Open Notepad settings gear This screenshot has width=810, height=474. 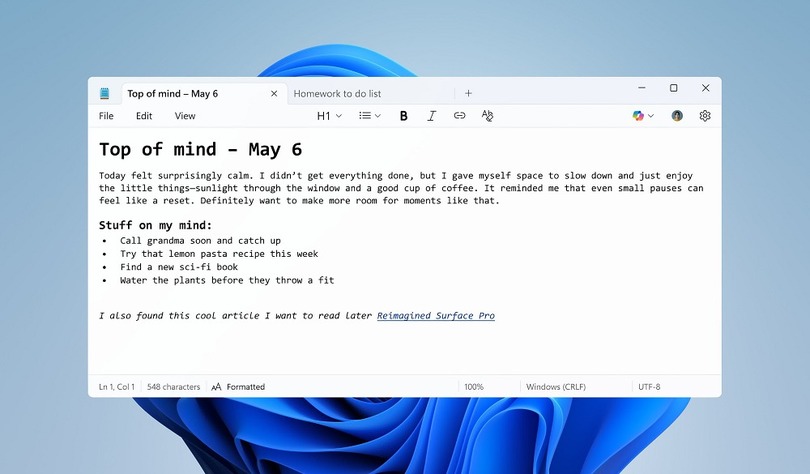tap(705, 116)
